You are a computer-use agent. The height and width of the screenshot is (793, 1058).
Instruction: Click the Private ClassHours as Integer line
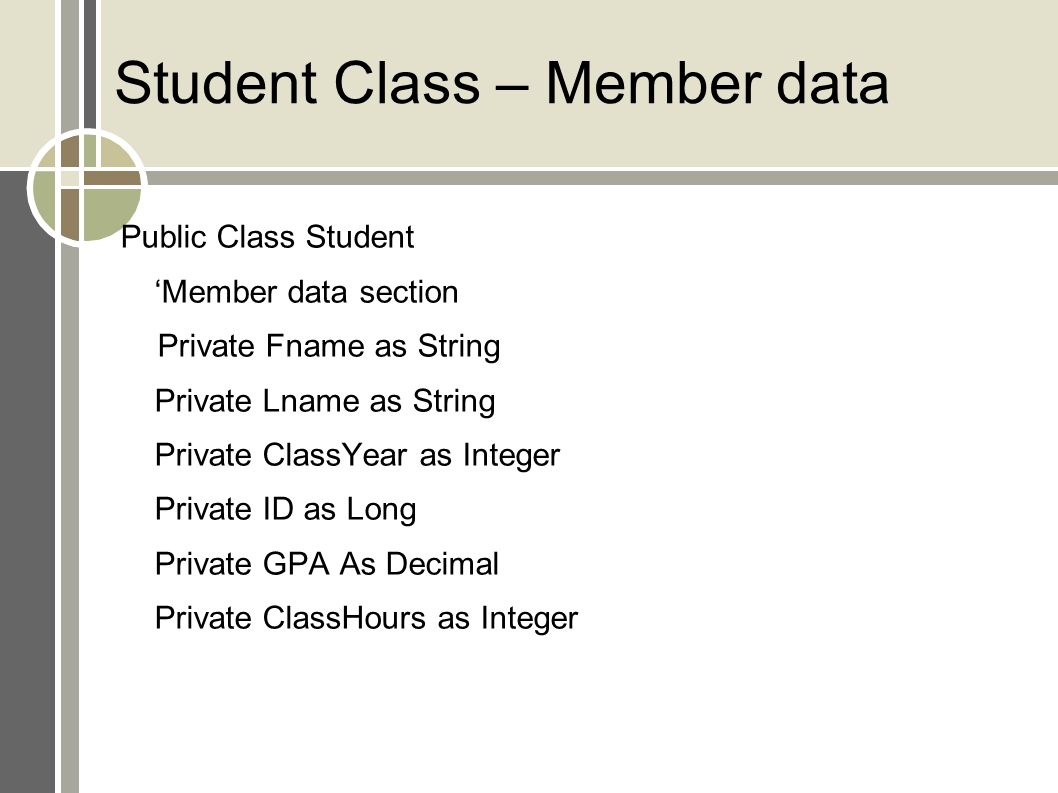[x=366, y=618]
